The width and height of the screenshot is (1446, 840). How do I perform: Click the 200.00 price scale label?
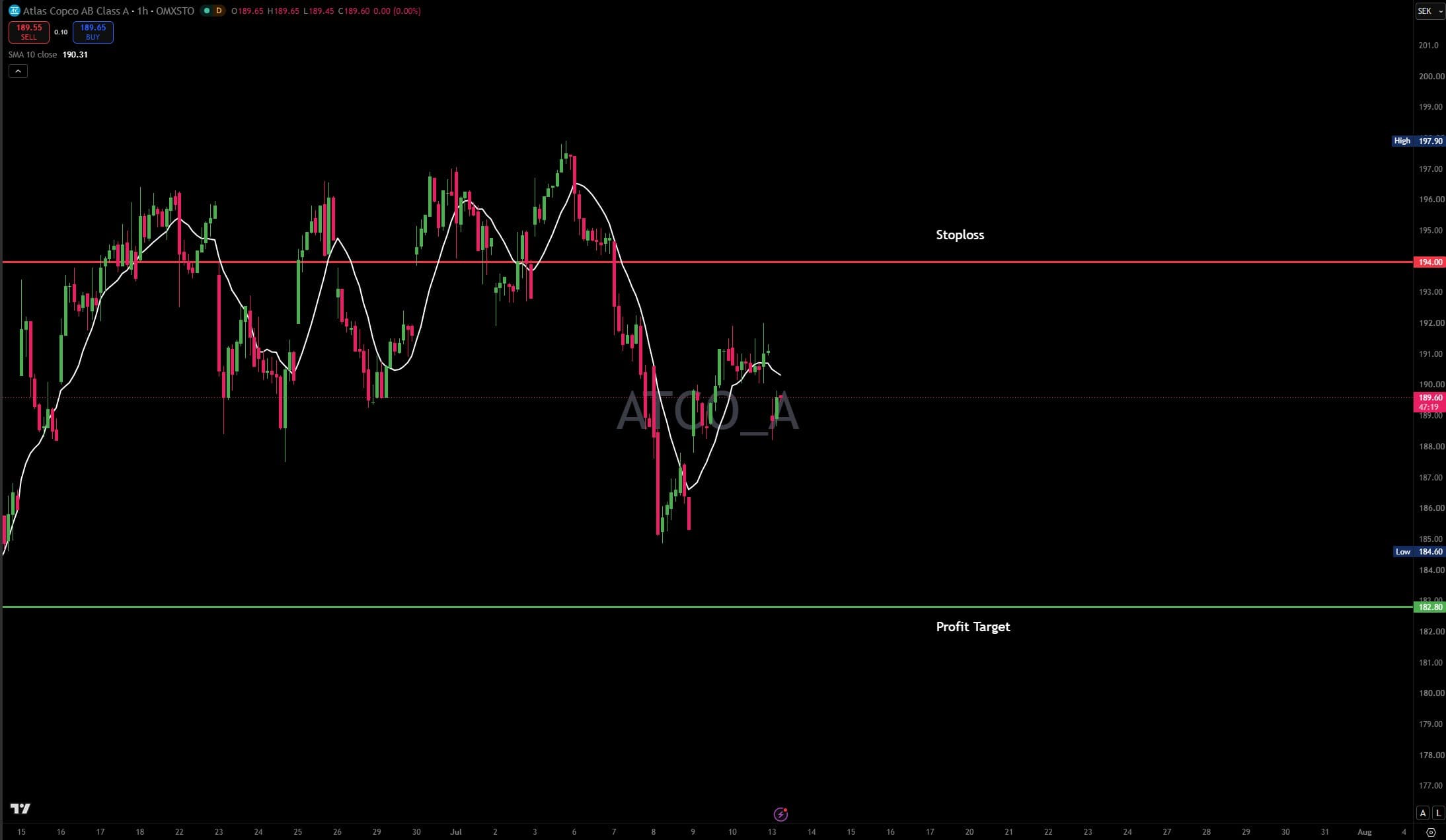click(x=1431, y=77)
